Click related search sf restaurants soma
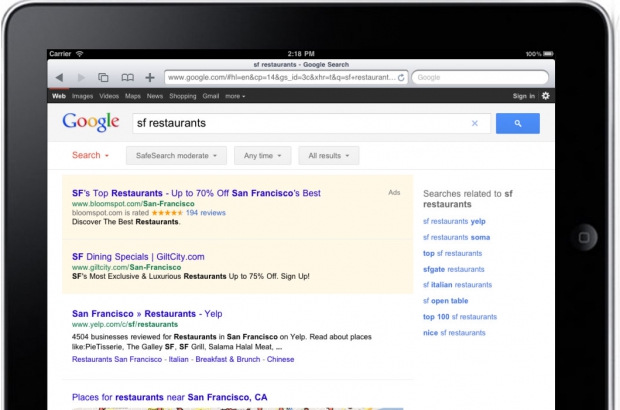 pos(456,237)
